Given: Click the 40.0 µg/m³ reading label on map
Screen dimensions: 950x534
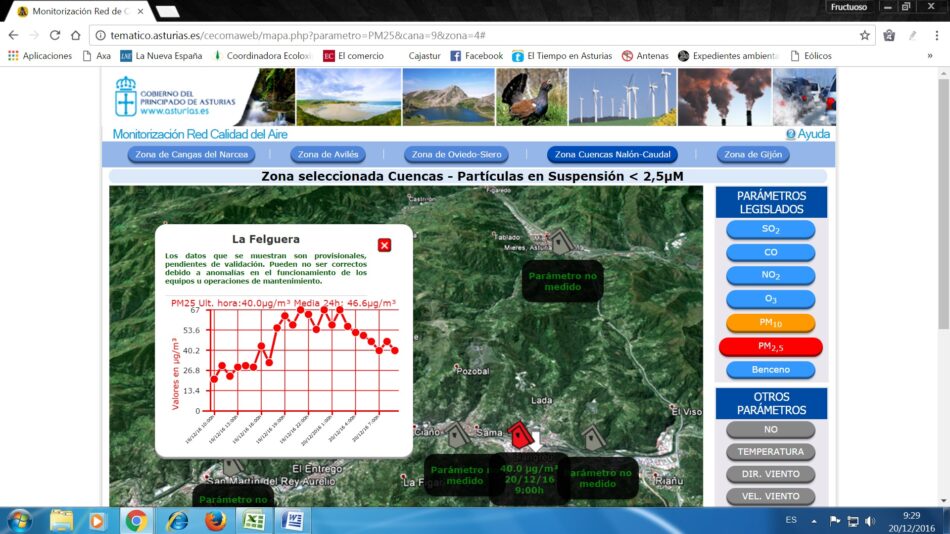Looking at the screenshot, I should pos(528,479).
